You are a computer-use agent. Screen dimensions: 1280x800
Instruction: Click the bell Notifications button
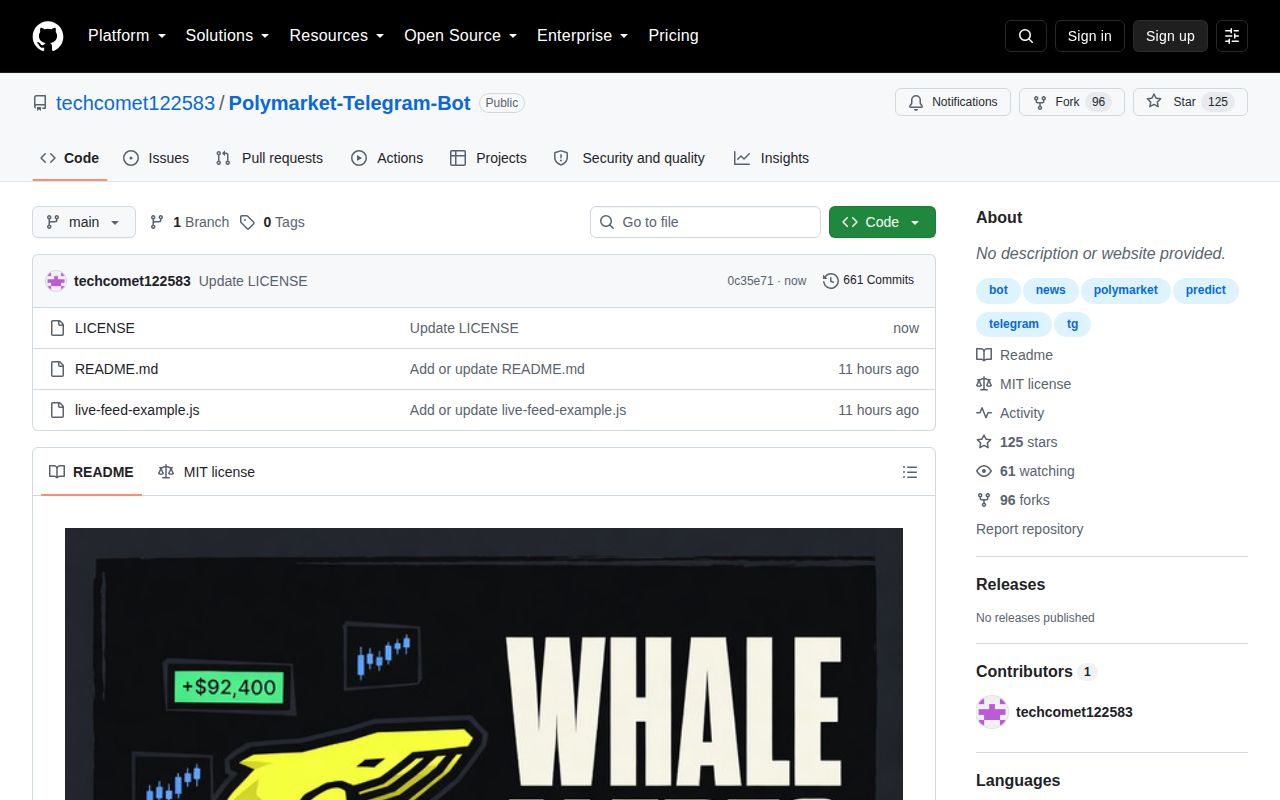(x=953, y=102)
